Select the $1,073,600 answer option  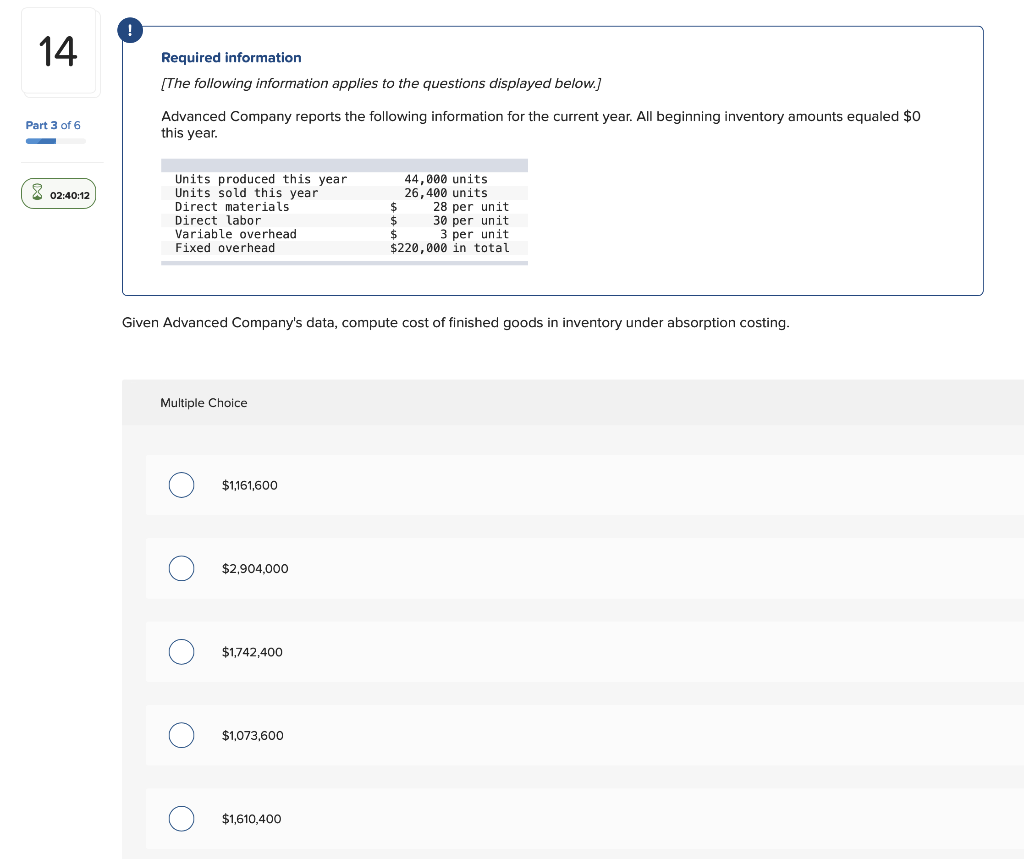[x=181, y=735]
